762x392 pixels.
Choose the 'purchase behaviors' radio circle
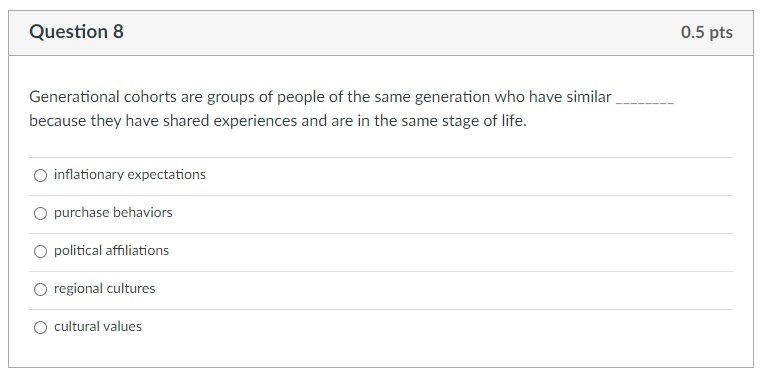(x=40, y=213)
